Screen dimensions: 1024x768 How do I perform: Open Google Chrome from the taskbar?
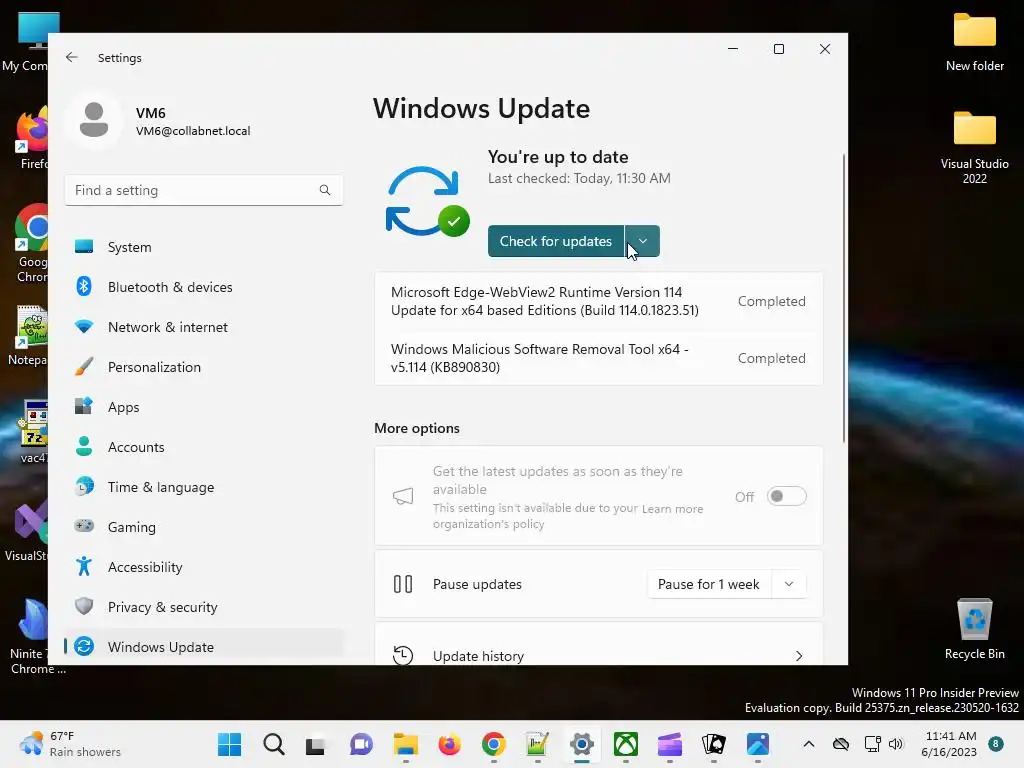[x=494, y=744]
